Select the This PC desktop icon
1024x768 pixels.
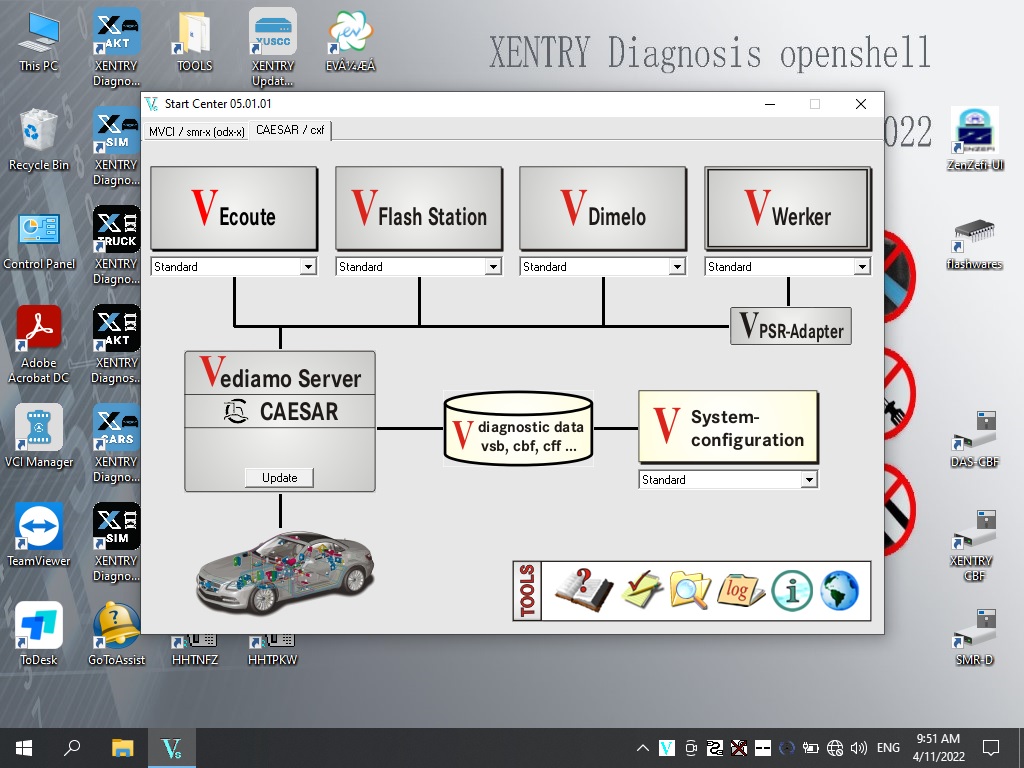click(39, 42)
